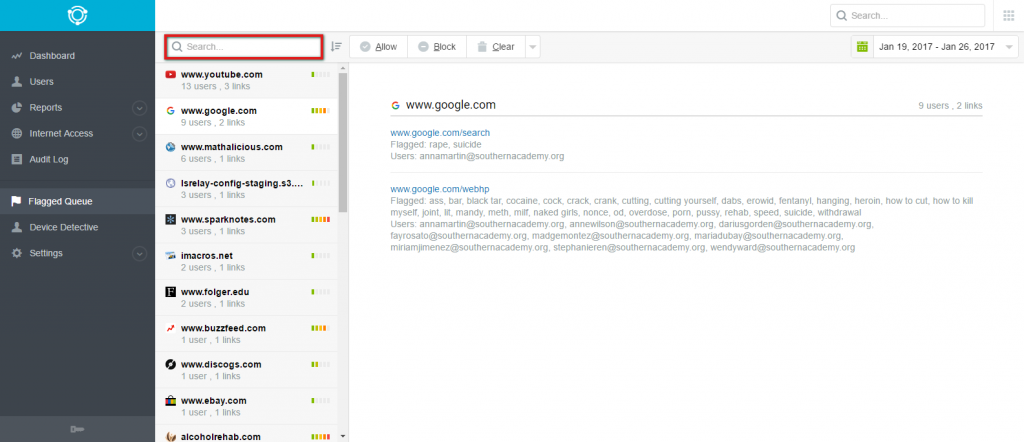Click the mathalicious site favicon
This screenshot has height=442, width=1024.
tap(170, 147)
